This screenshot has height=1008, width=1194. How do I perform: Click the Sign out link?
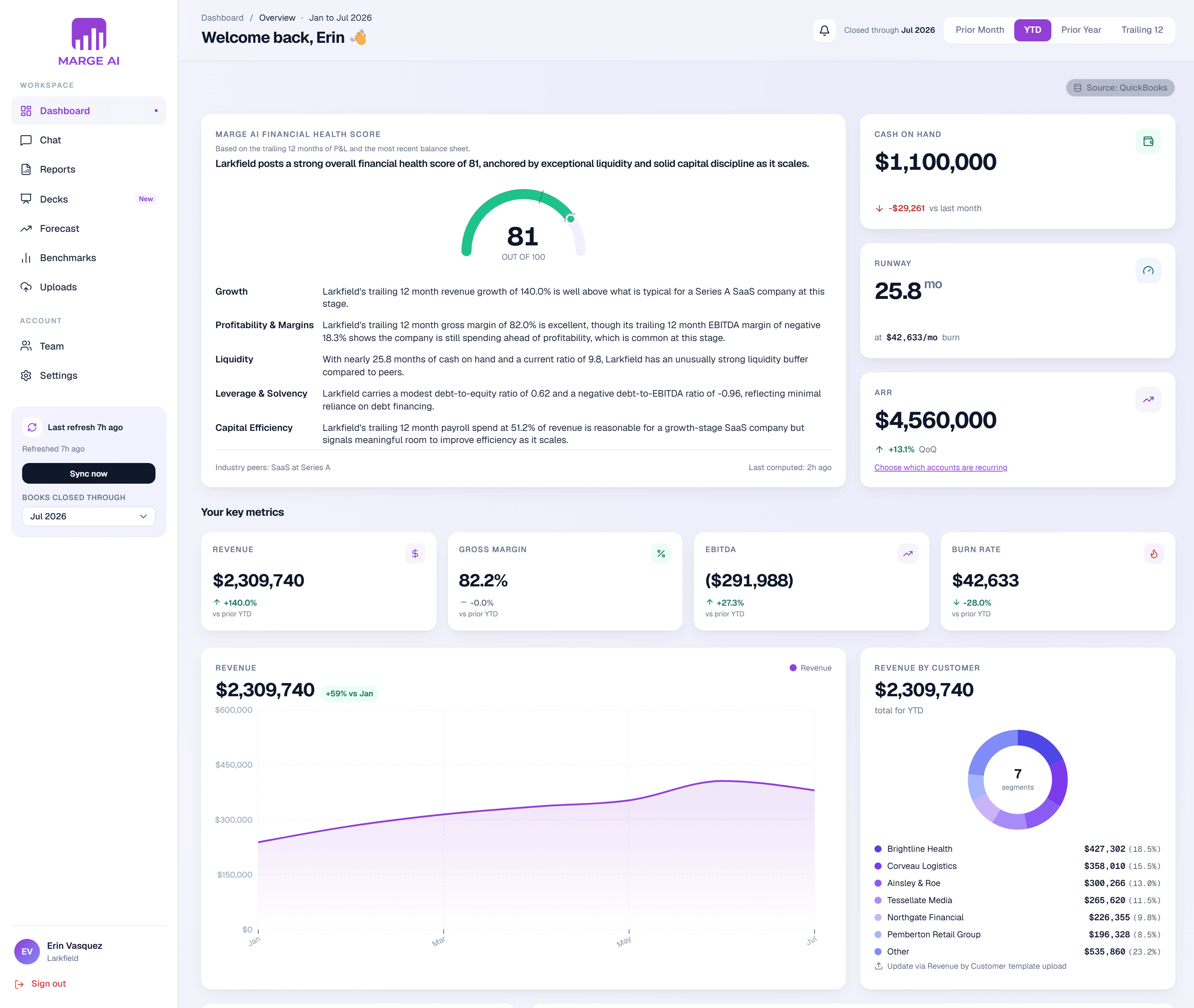pyautogui.click(x=49, y=983)
